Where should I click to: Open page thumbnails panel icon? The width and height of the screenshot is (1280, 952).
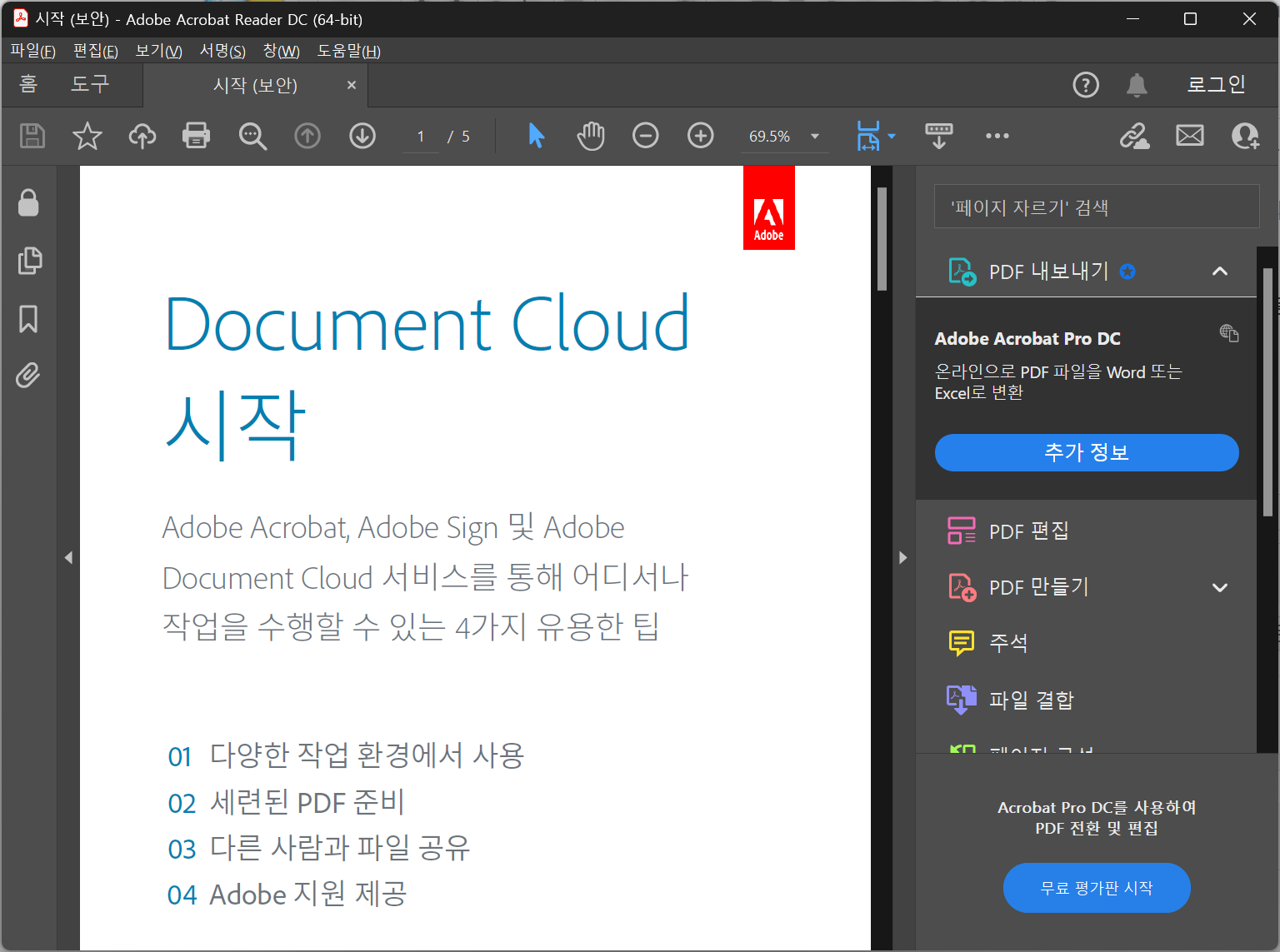pos(29,261)
